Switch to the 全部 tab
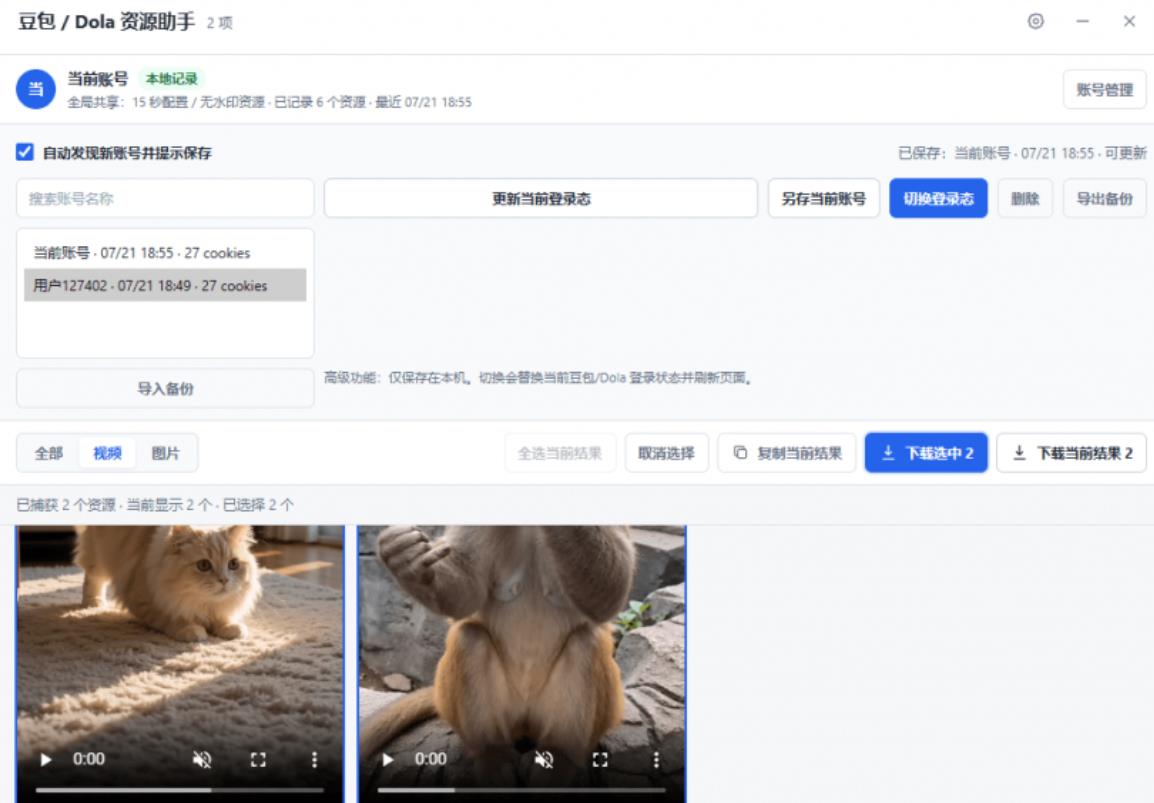The image size is (1154, 803). tap(49, 453)
